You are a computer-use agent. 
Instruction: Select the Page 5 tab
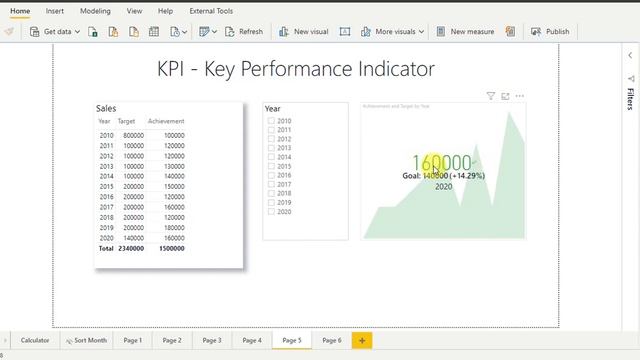tap(292, 340)
